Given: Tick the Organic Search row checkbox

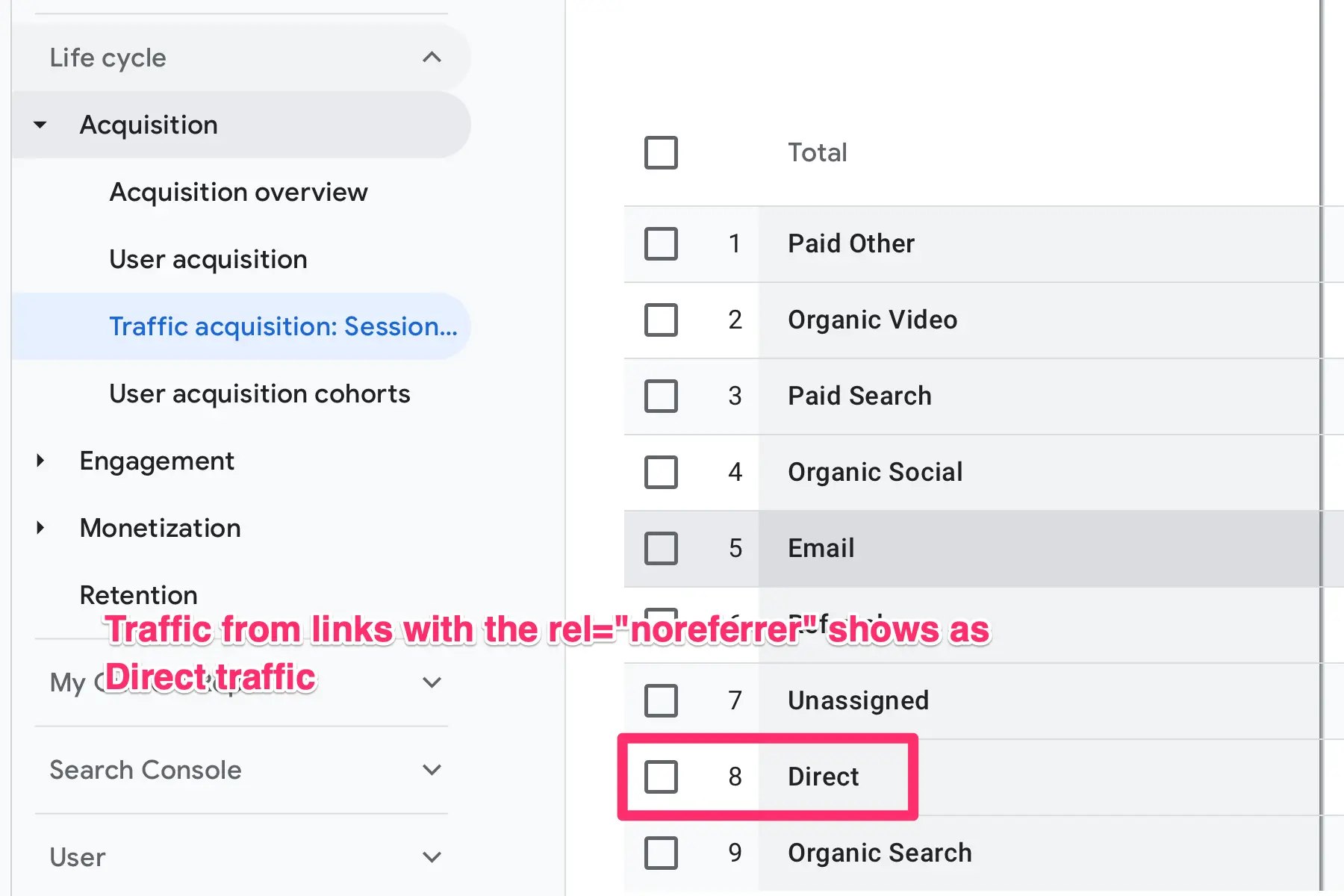Looking at the screenshot, I should (661, 853).
